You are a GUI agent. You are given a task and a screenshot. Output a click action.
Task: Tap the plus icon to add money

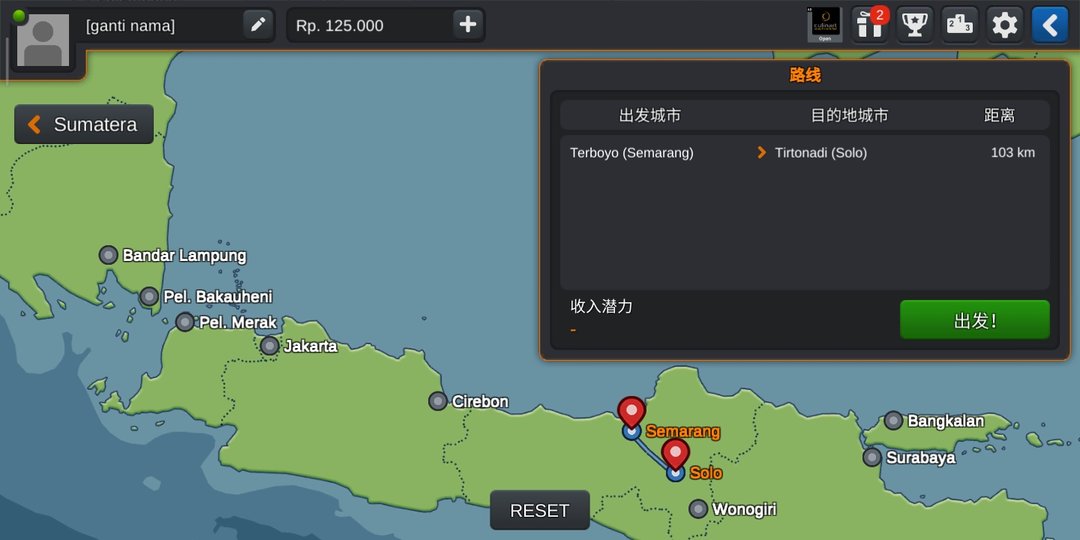pyautogui.click(x=467, y=25)
